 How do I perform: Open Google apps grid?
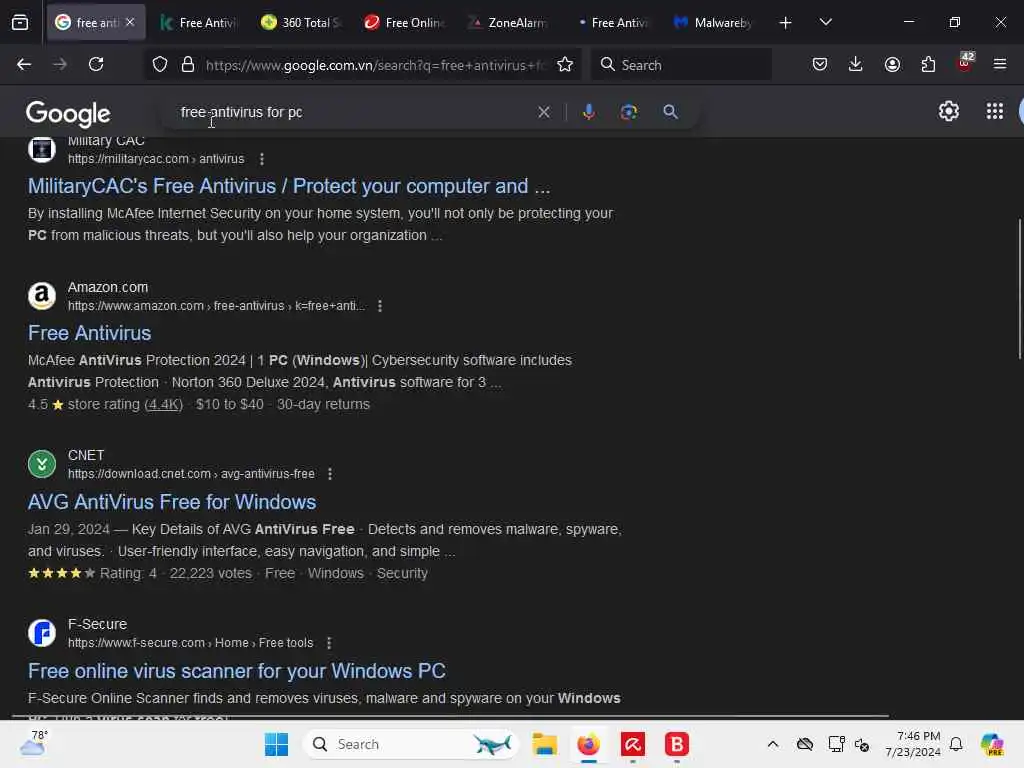(995, 112)
